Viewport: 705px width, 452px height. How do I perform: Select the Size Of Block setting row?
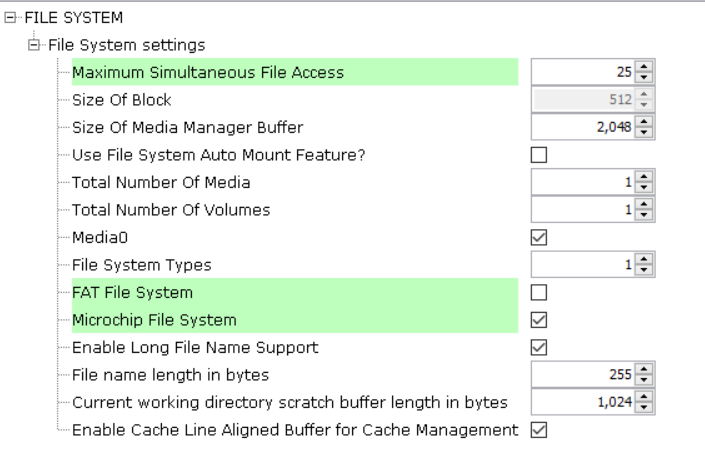pyautogui.click(x=121, y=99)
